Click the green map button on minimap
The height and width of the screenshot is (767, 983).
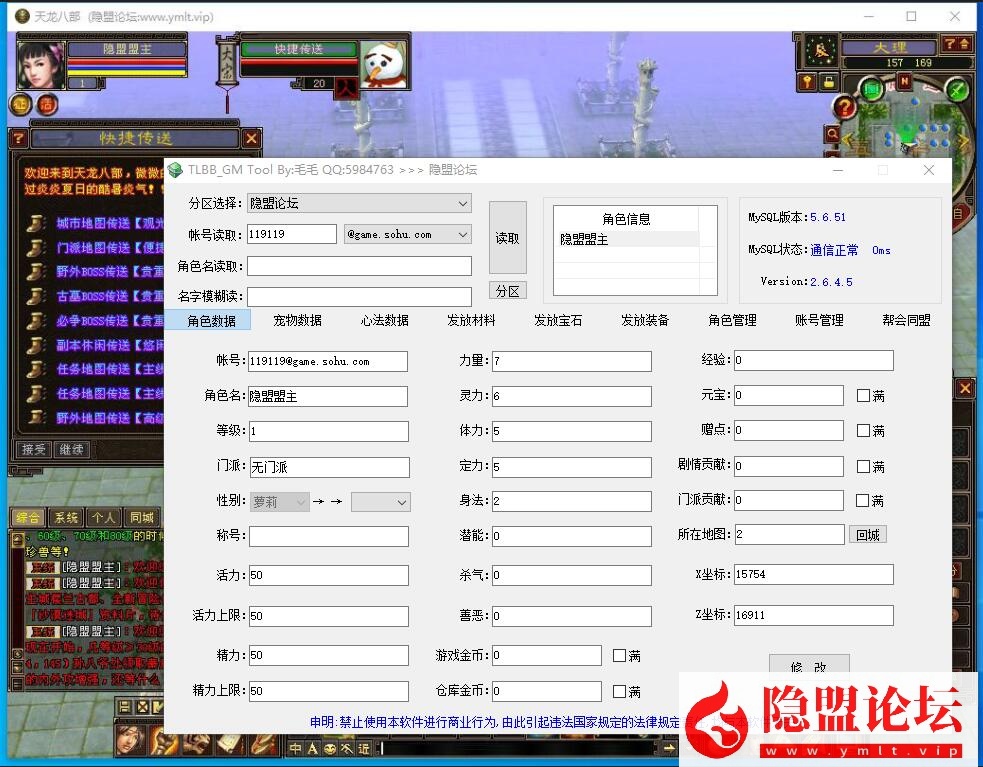click(871, 88)
